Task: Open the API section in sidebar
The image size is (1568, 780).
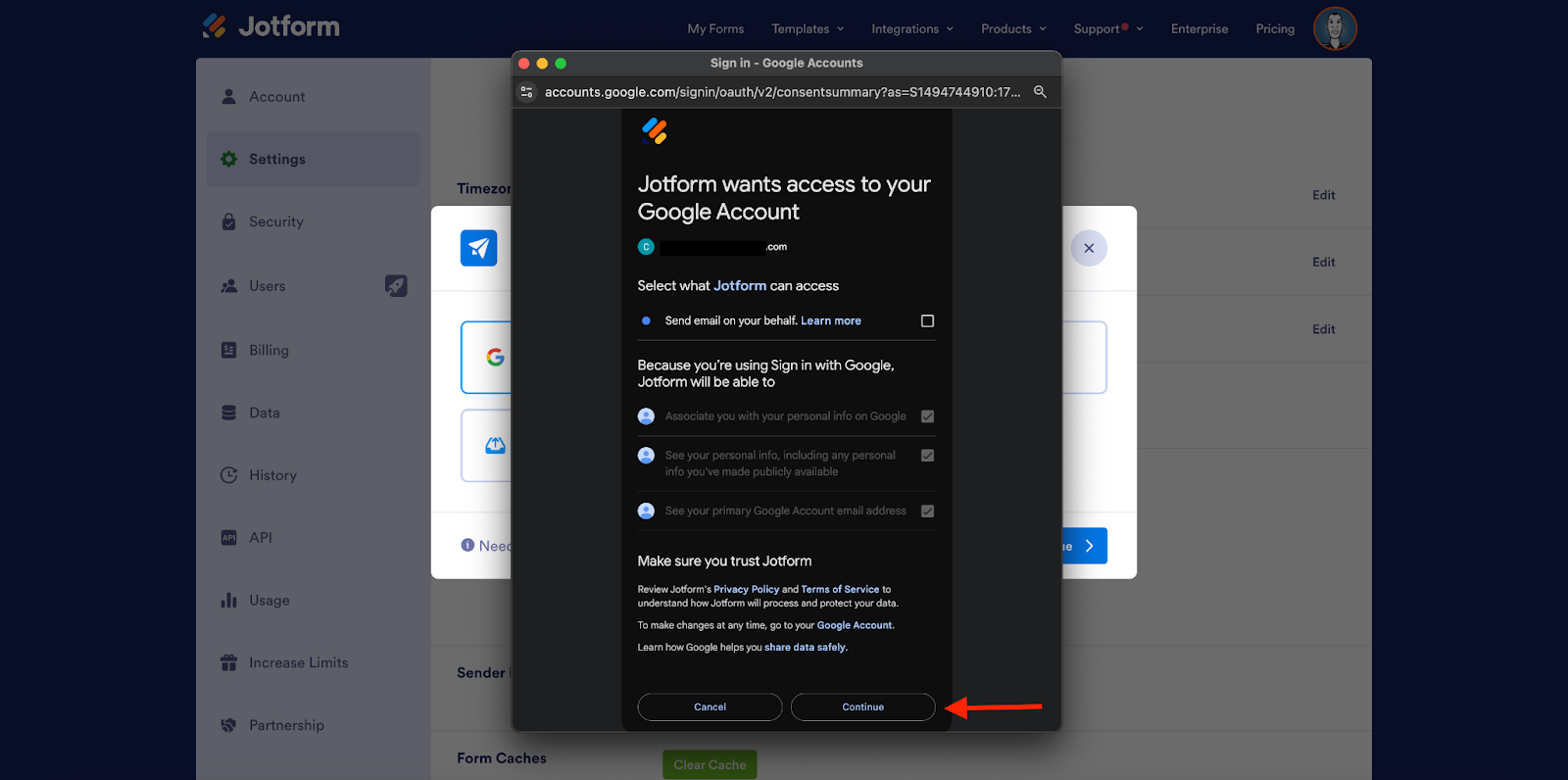Action: 314,537
